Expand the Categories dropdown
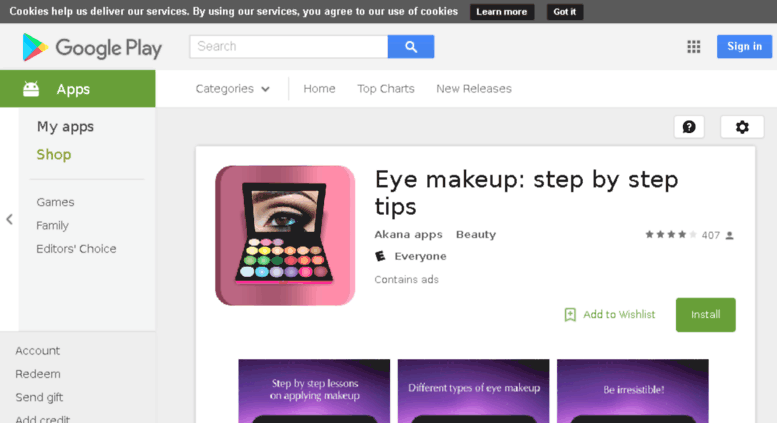The width and height of the screenshot is (777, 423). pos(232,89)
